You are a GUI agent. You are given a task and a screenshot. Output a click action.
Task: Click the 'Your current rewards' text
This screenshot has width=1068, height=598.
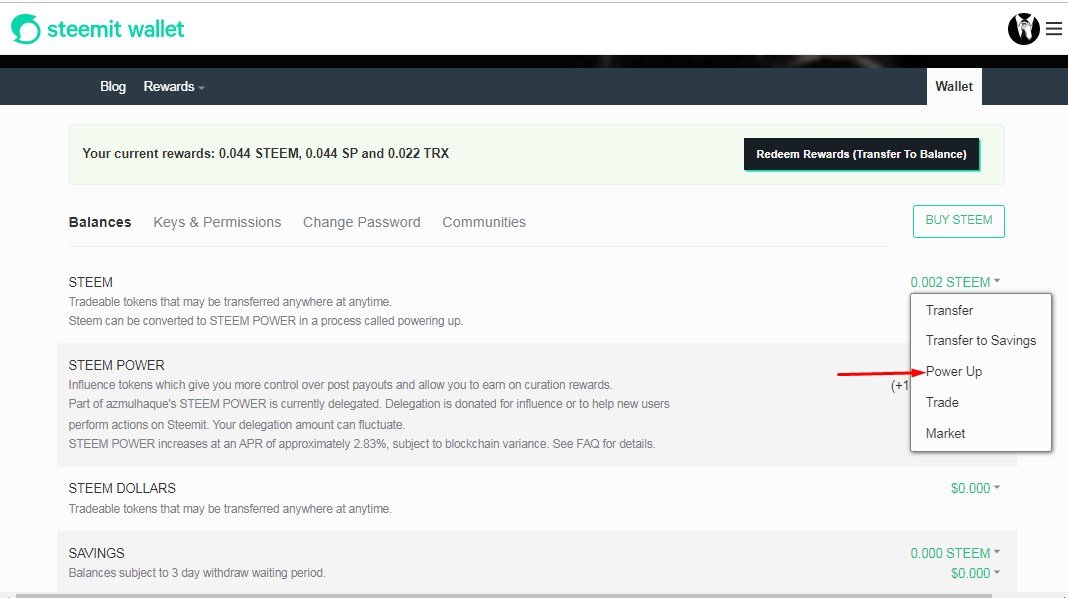(265, 153)
